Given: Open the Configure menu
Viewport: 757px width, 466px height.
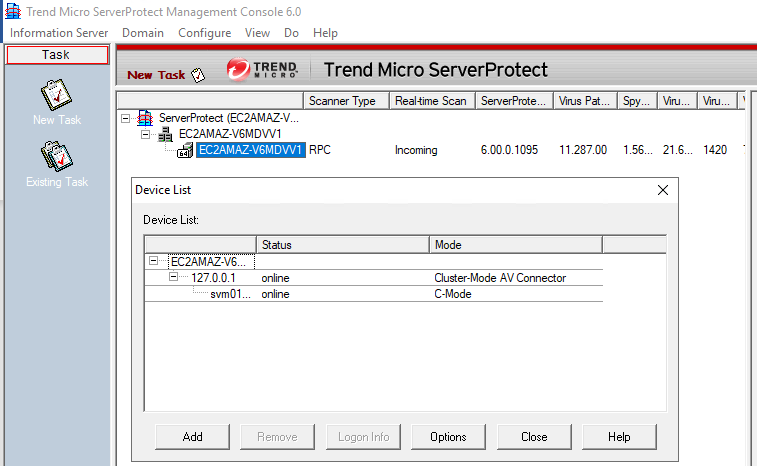Looking at the screenshot, I should pyautogui.click(x=205, y=33).
